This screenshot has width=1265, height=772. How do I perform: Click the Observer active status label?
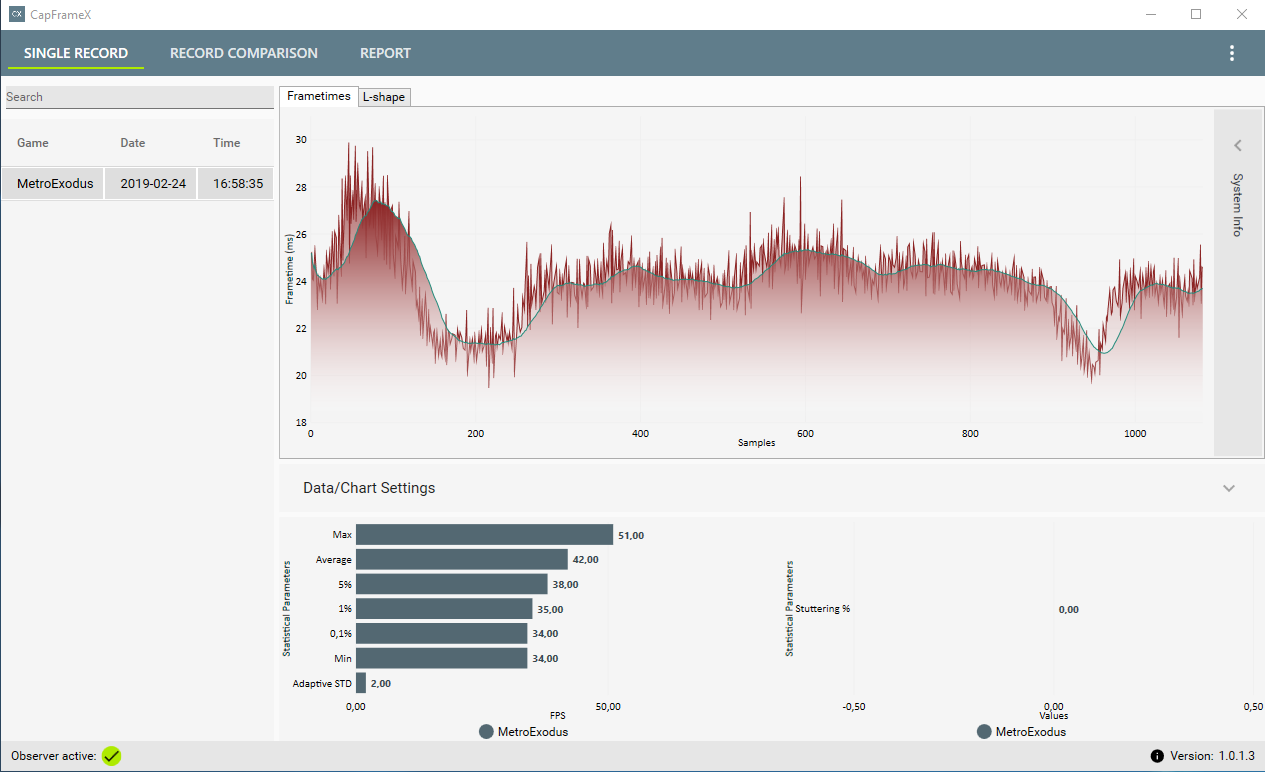click(x=54, y=756)
